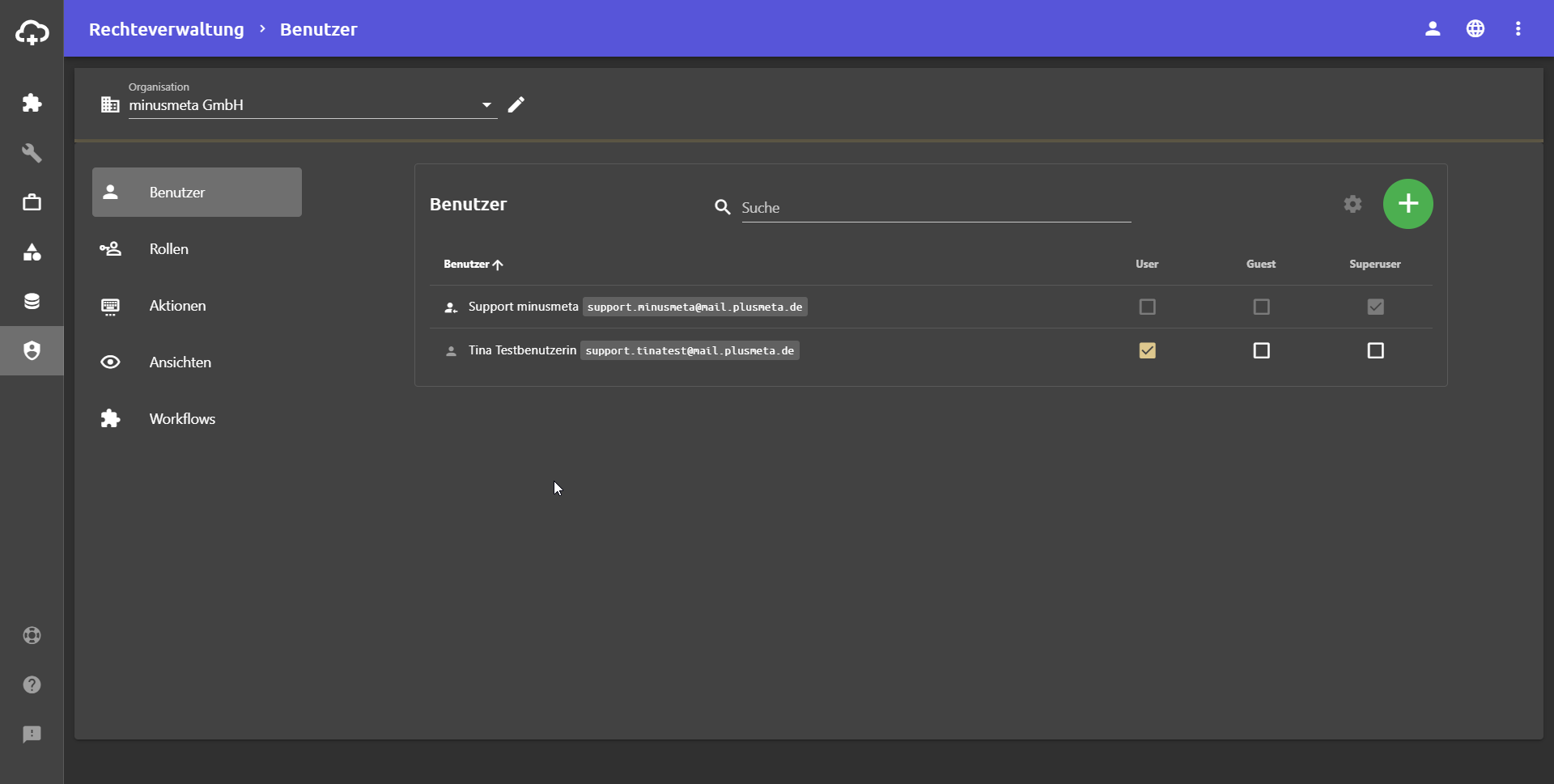Open the briefcase icon in the left rail
This screenshot has width=1554, height=784.
tap(32, 202)
